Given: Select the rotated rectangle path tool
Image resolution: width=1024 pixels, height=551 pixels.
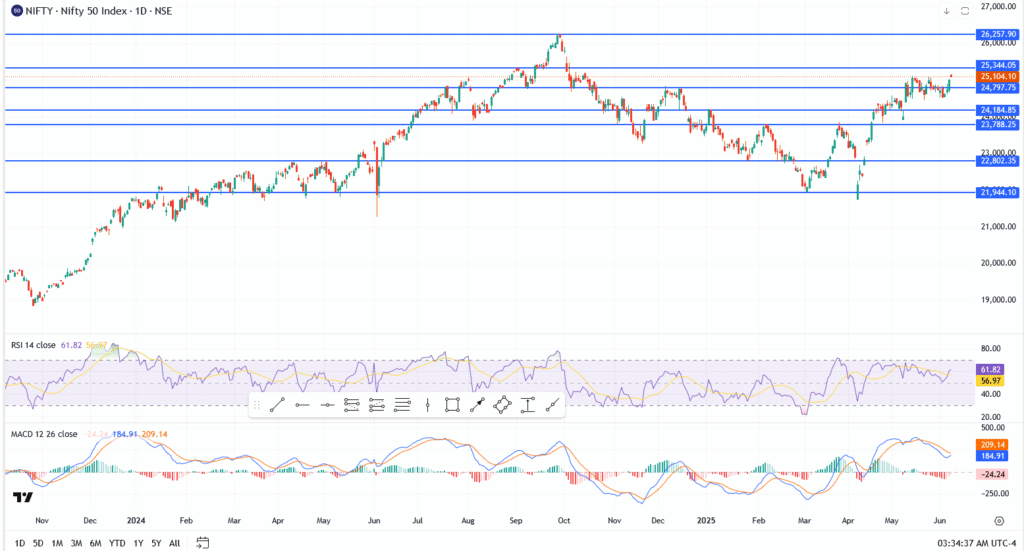Looking at the screenshot, I should point(502,405).
